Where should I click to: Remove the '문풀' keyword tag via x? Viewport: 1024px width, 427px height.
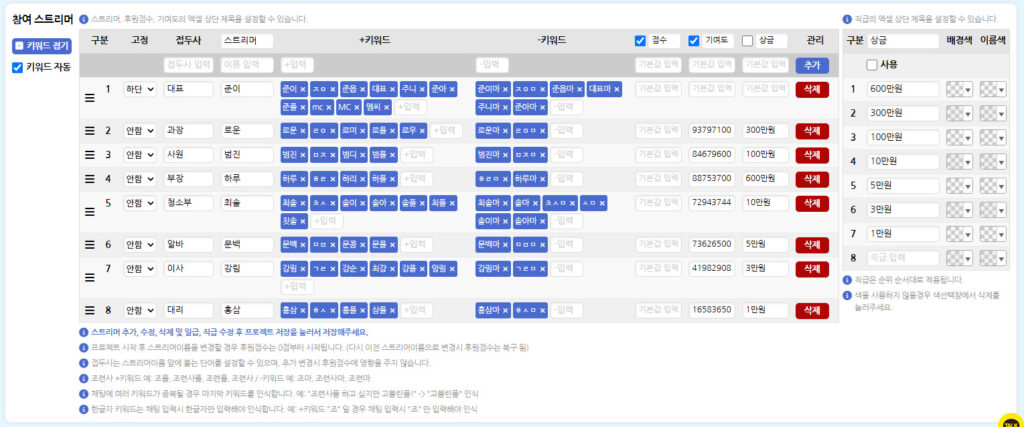(392, 245)
